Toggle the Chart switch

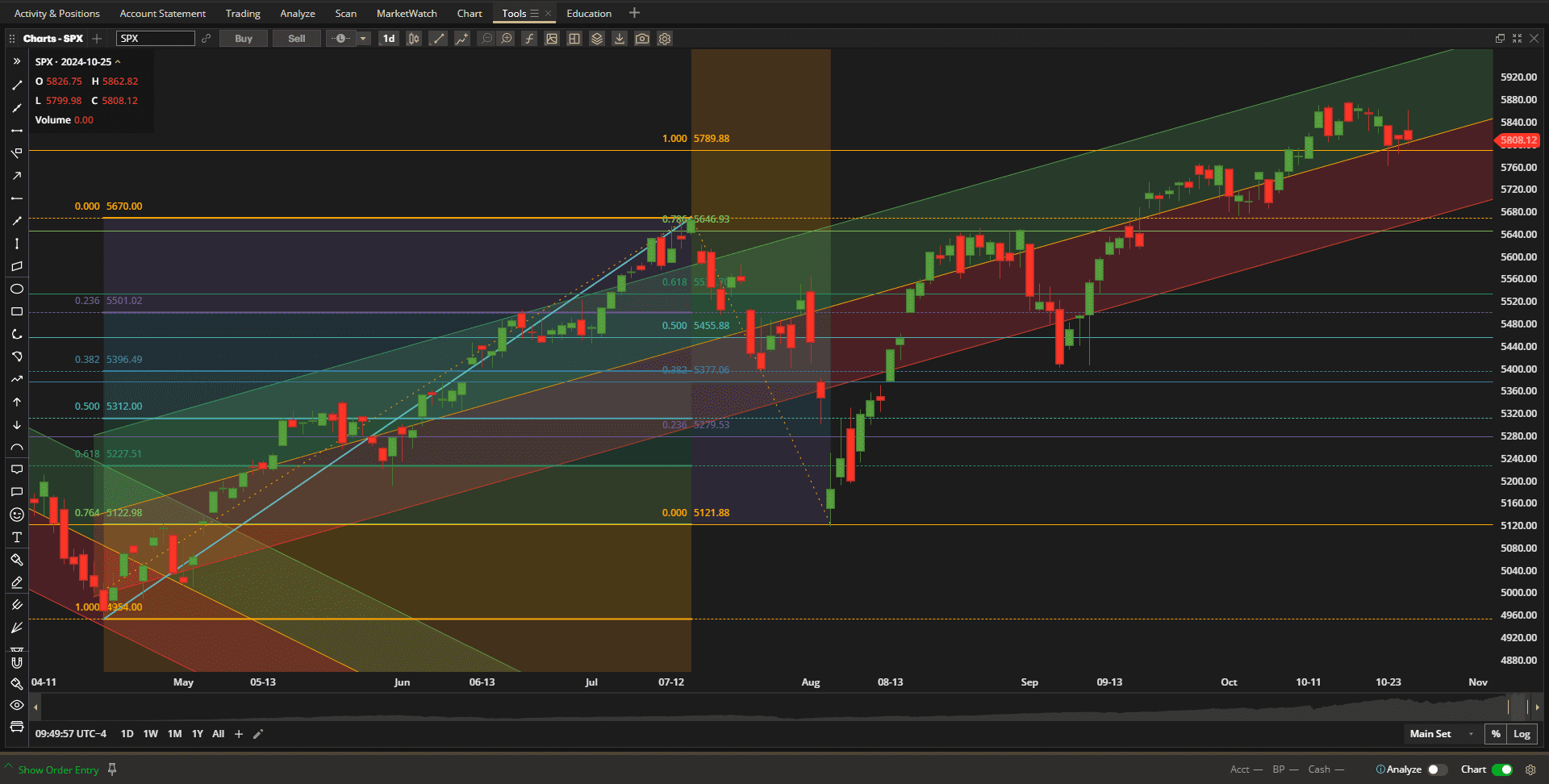coord(1502,769)
